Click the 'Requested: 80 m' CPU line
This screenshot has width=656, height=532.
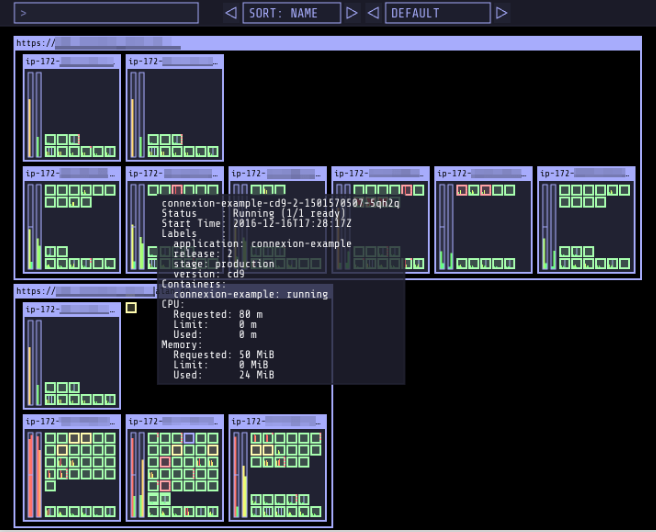tap(218, 314)
